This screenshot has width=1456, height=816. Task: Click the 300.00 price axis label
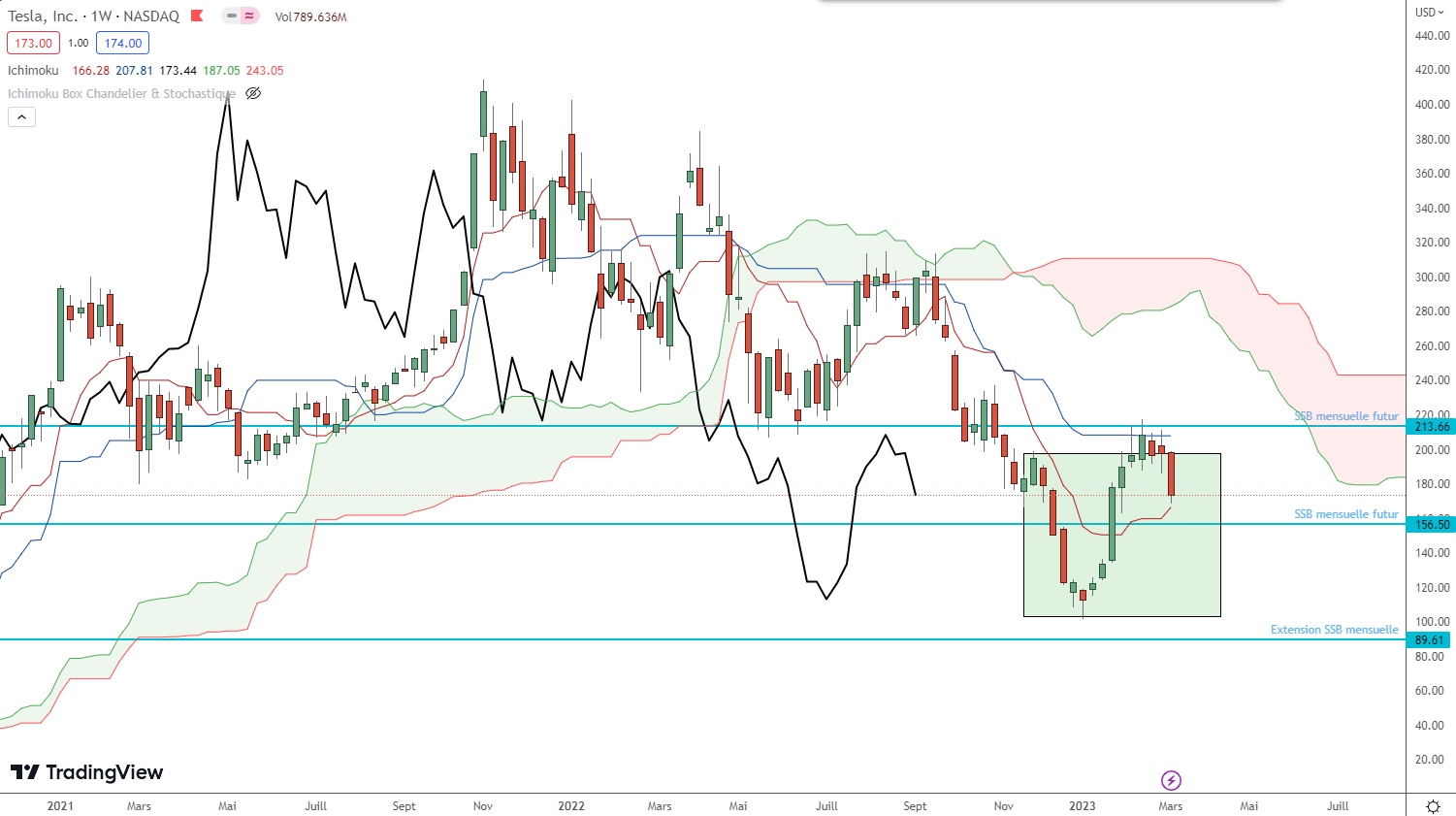[x=1433, y=277]
